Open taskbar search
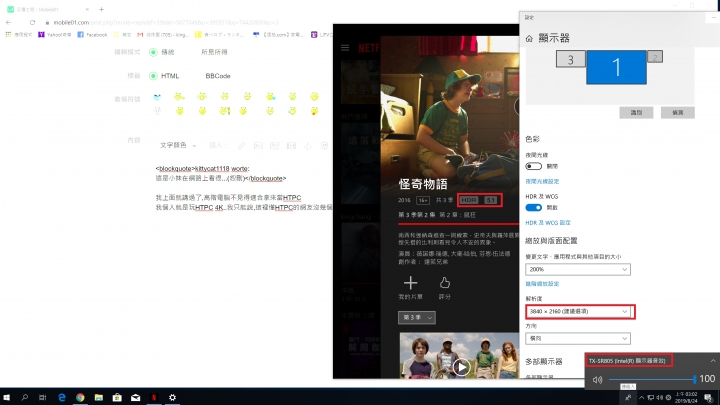Viewport: 720px width, 405px height. 24,397
